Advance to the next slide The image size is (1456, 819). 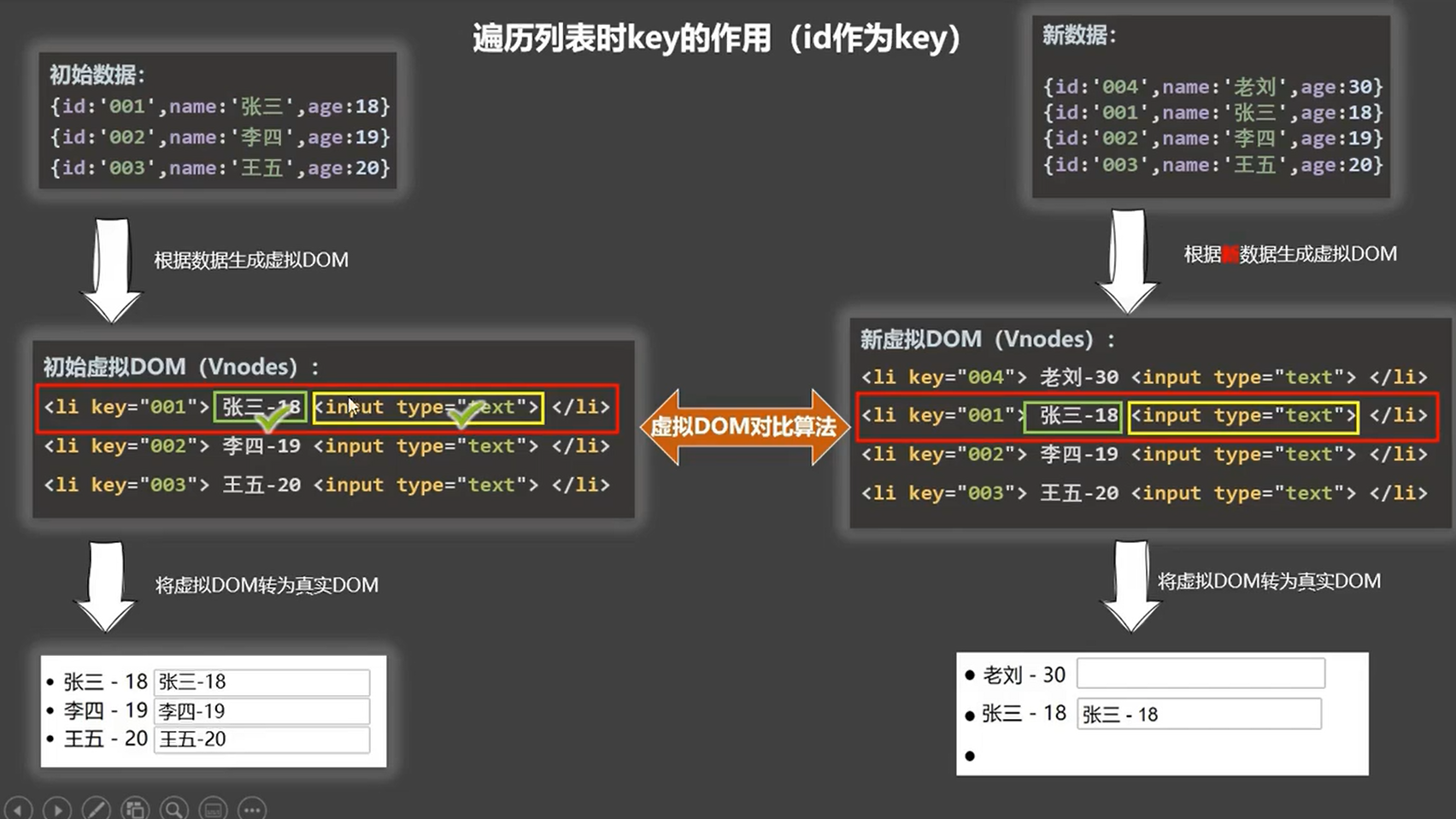(56, 808)
